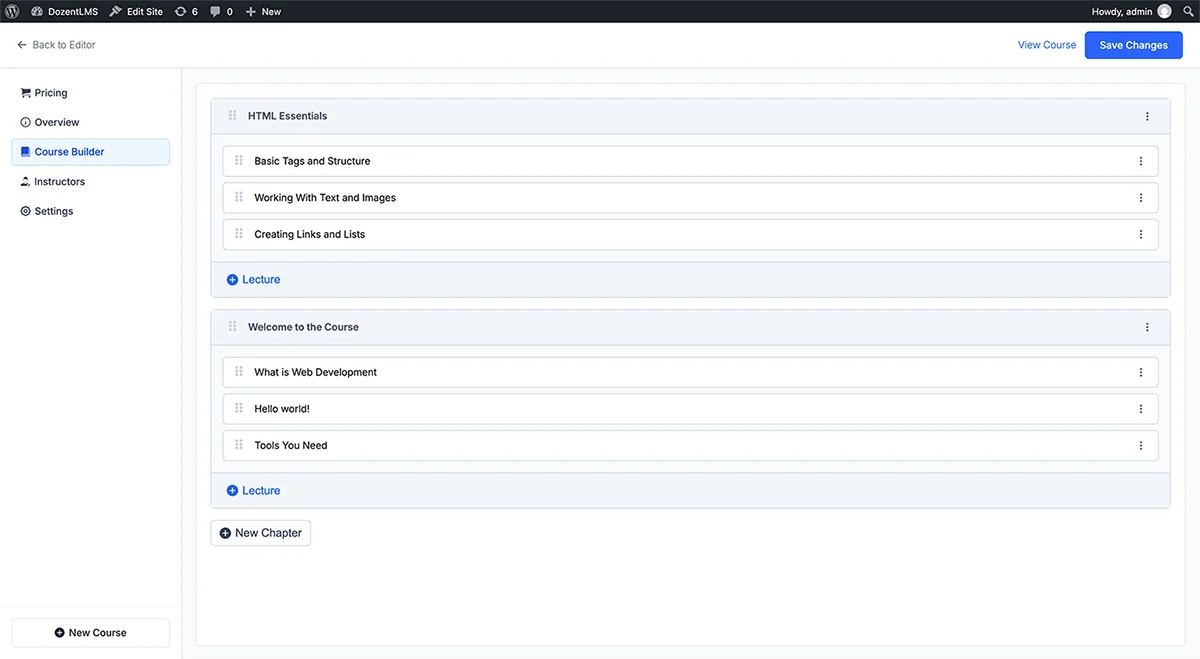The width and height of the screenshot is (1200, 659).
Task: Click the WordPress logo in admin bar
Action: pos(12,12)
